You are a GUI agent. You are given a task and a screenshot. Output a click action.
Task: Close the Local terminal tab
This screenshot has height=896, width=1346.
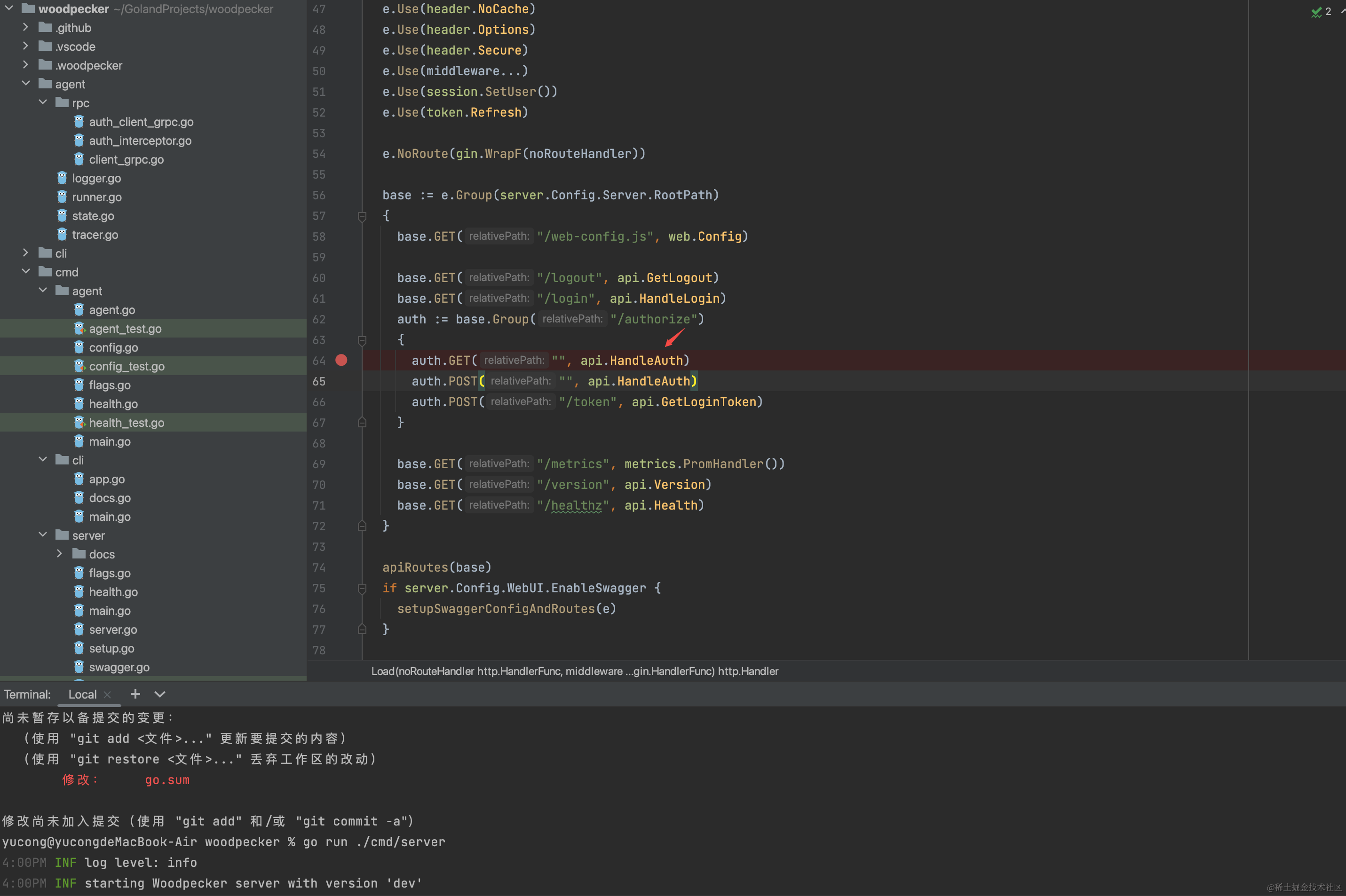[107, 694]
